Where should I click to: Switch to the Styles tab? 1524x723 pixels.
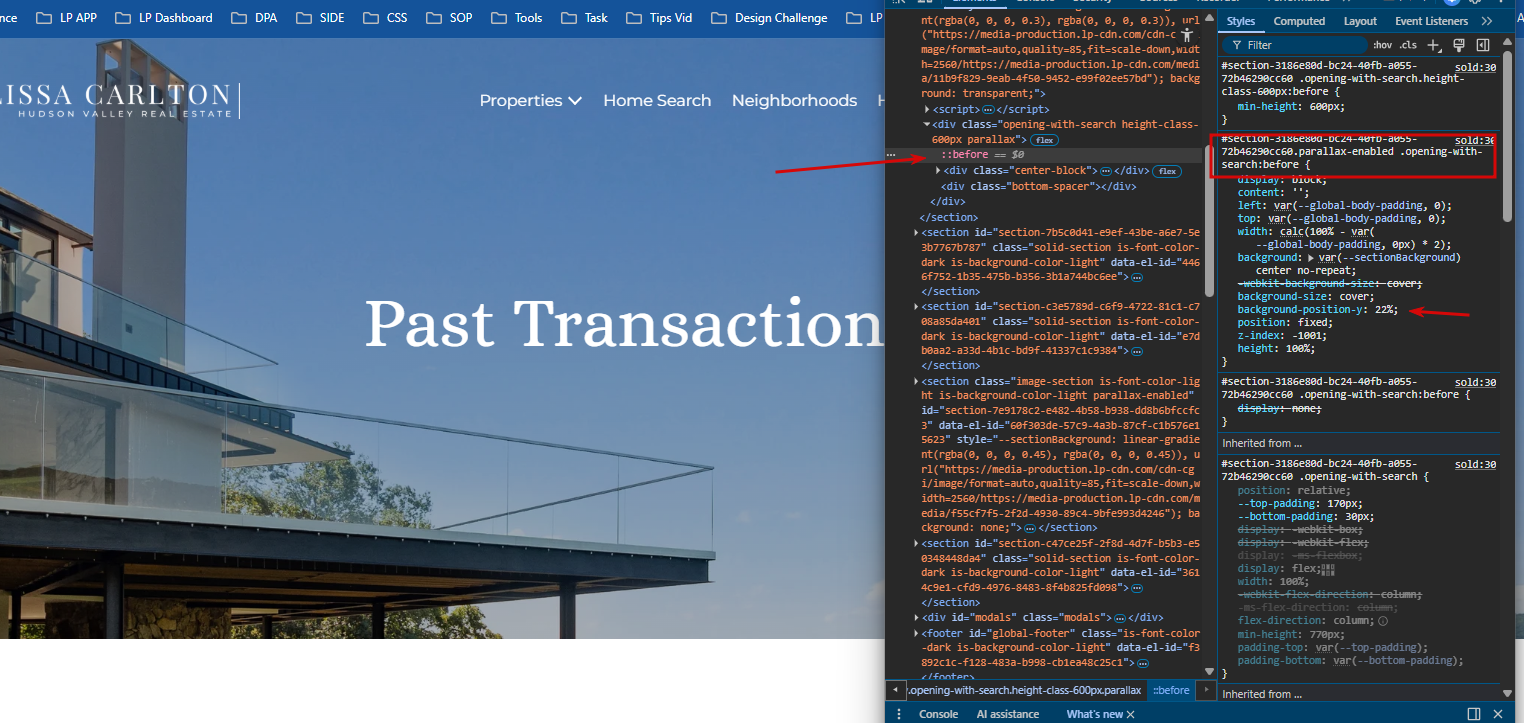point(1241,21)
